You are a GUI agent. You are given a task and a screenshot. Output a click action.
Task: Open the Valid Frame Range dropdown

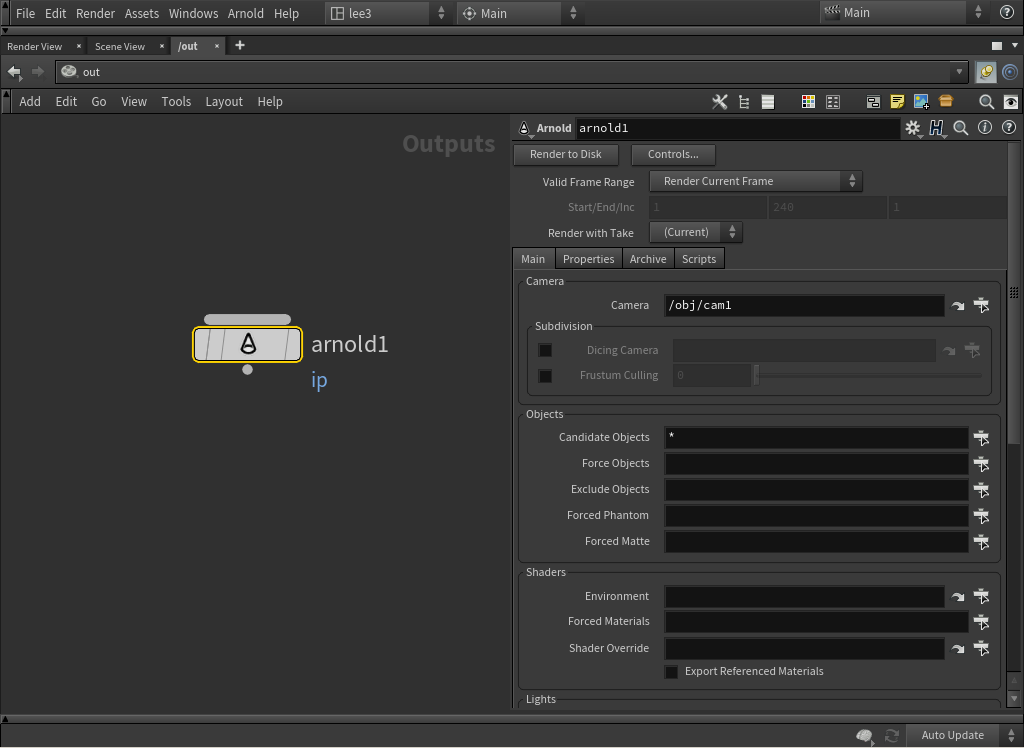click(x=755, y=182)
